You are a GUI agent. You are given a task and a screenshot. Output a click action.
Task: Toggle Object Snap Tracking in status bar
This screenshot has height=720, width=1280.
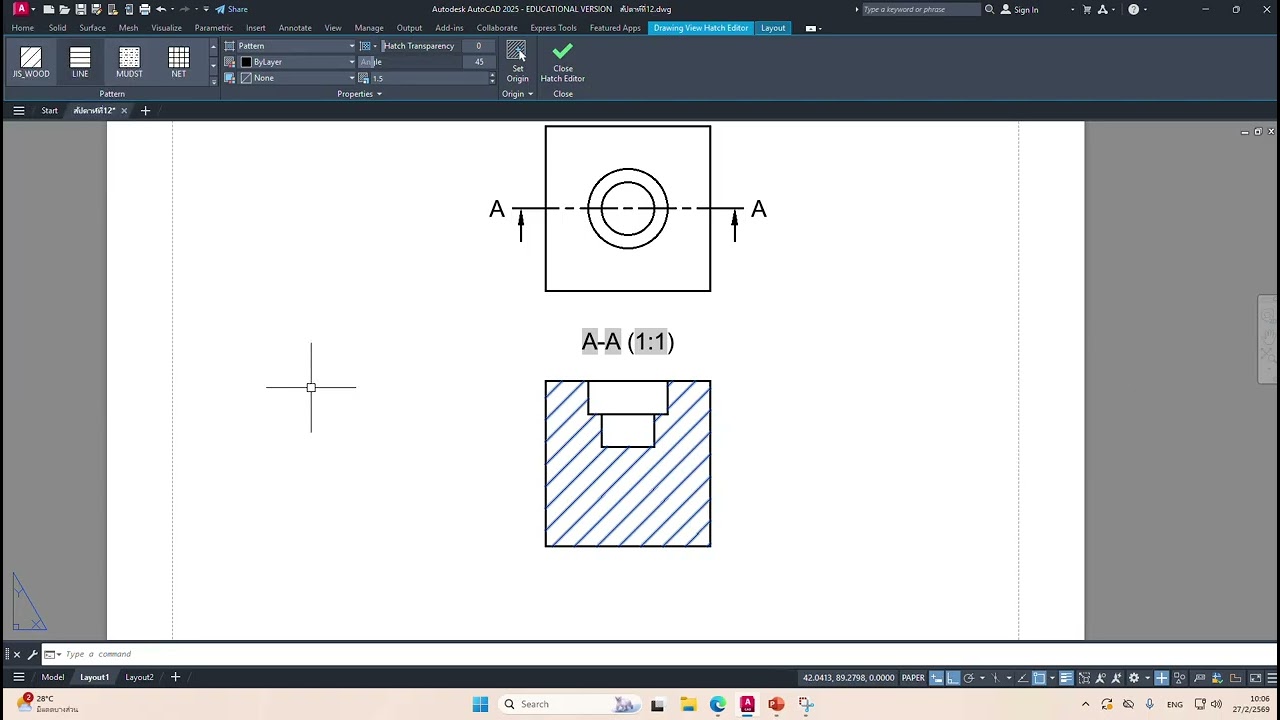coord(1023,678)
